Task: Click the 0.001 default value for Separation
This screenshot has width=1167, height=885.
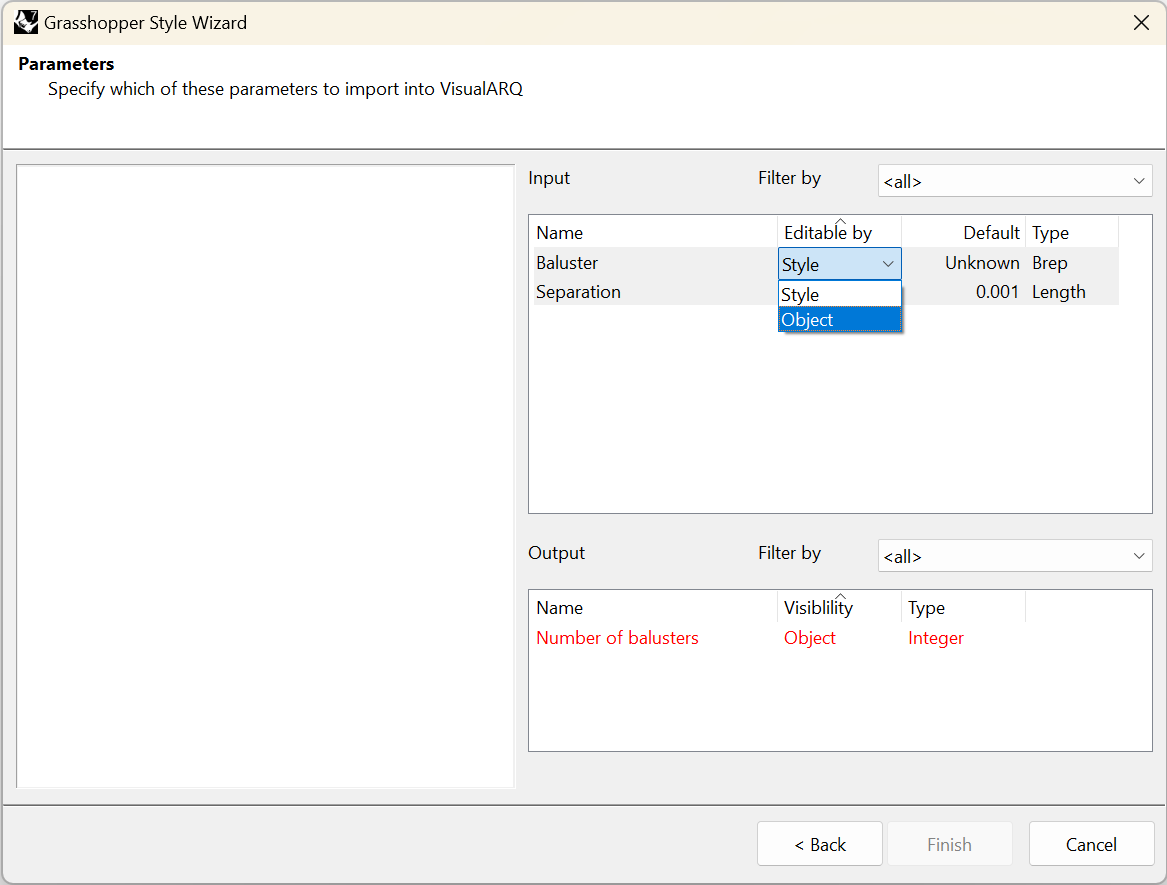Action: [x=997, y=292]
